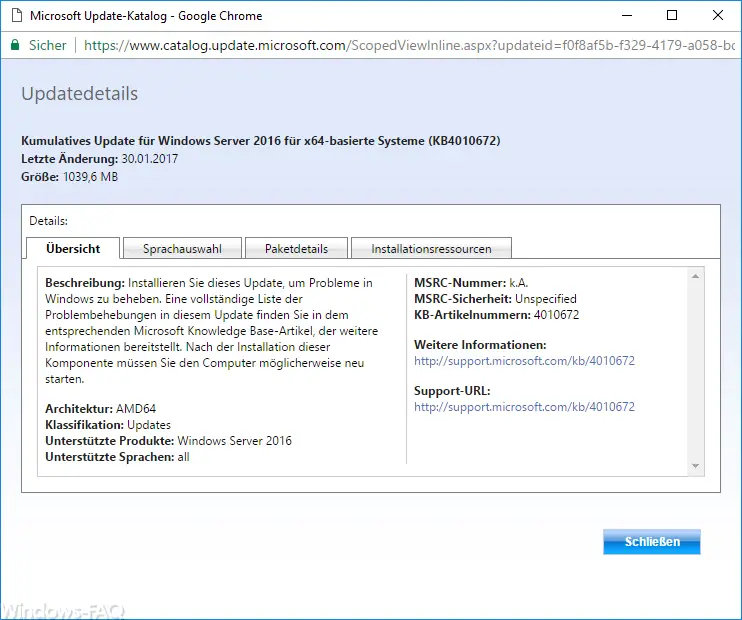Click Unterstützte Produkte value Windows Server 2016
742x620 pixels.
(234, 441)
